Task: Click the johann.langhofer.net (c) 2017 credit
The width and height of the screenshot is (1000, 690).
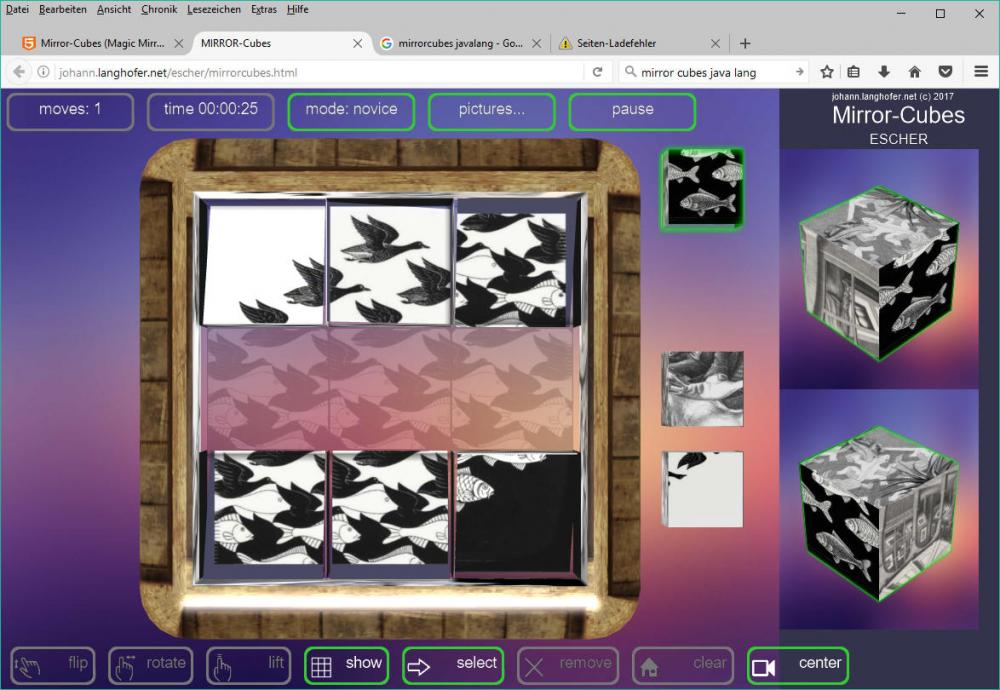Action: tap(892, 96)
